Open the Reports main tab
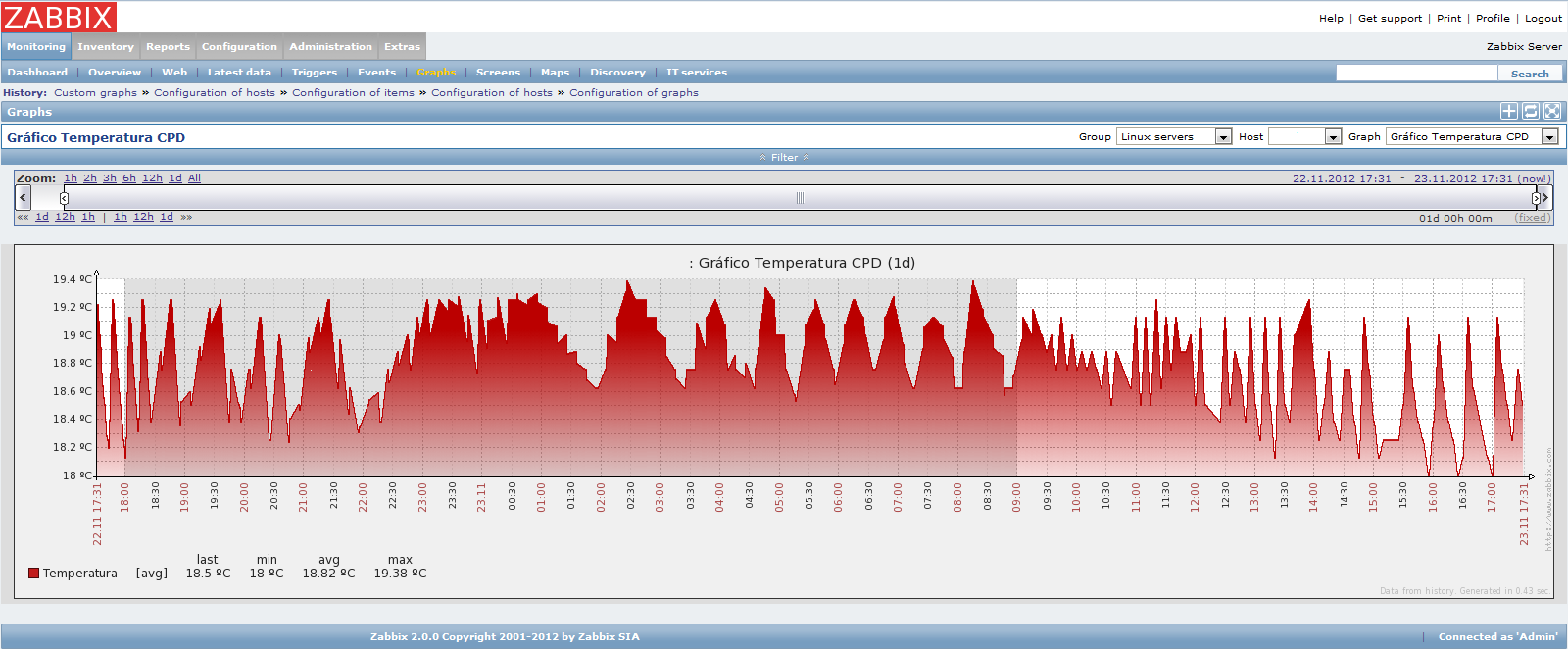The width and height of the screenshot is (1568, 649). [169, 47]
